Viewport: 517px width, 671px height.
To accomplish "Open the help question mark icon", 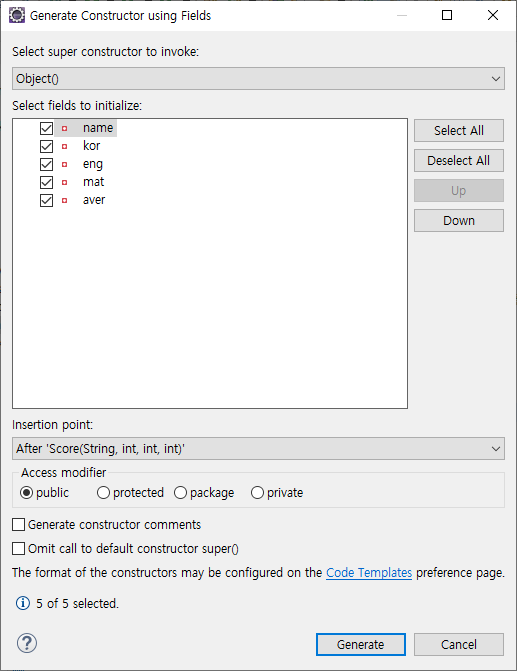I will click(x=27, y=643).
